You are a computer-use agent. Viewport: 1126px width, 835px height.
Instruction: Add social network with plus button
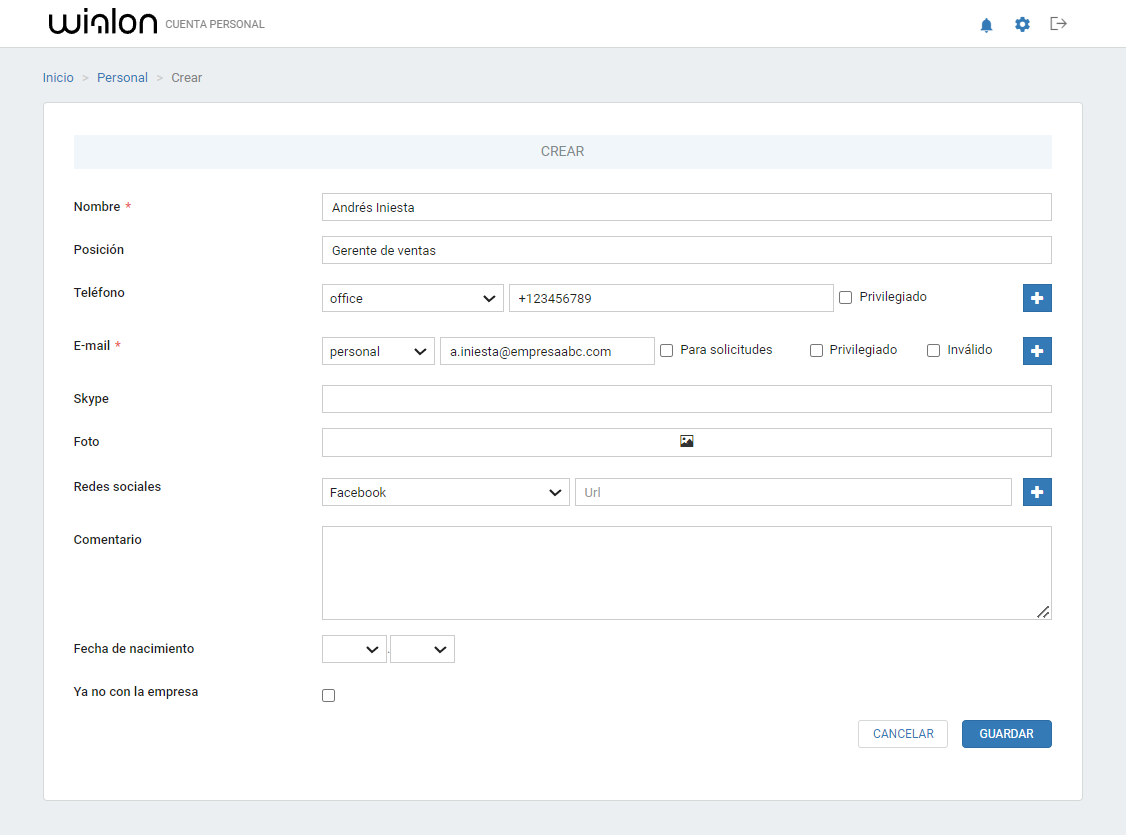point(1037,492)
